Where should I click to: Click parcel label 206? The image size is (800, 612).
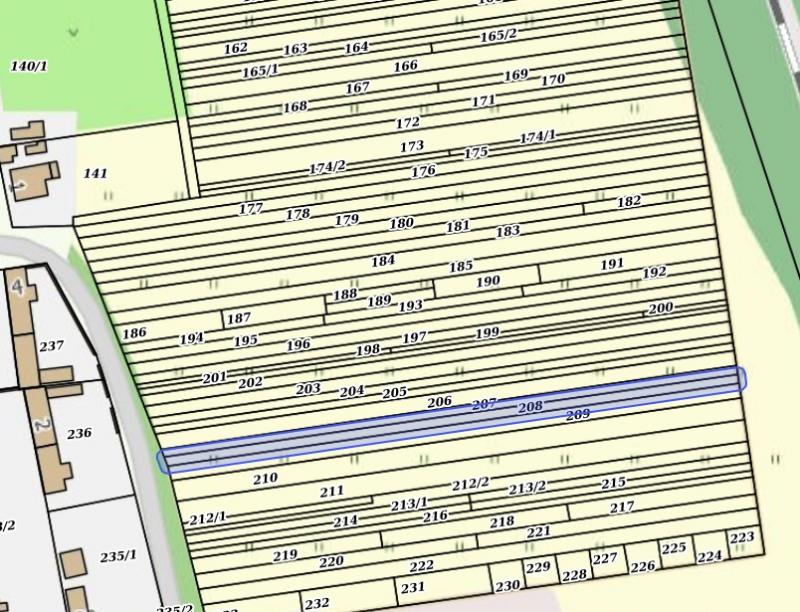pyautogui.click(x=439, y=402)
